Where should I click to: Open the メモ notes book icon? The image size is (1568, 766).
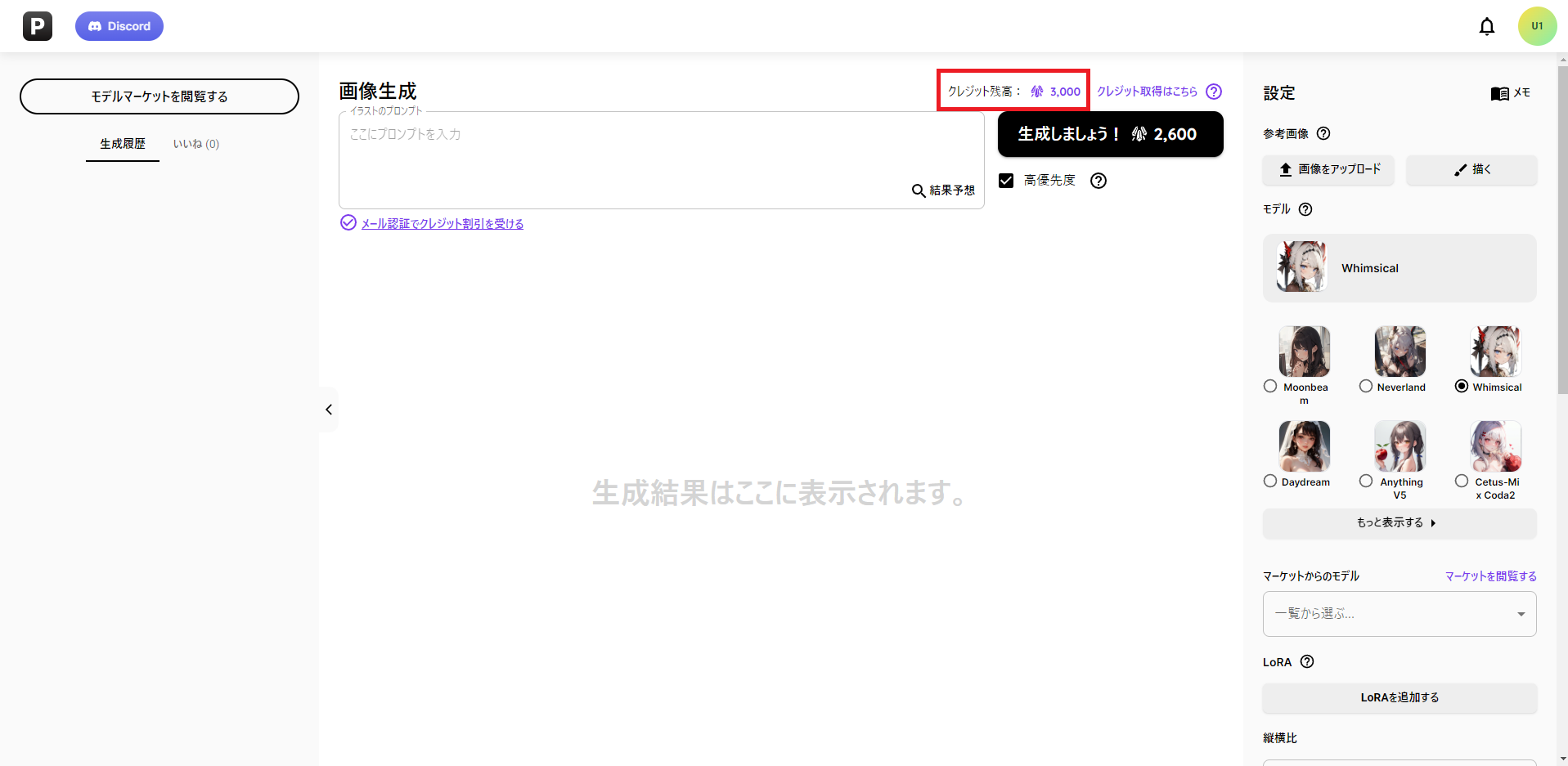tap(1500, 93)
